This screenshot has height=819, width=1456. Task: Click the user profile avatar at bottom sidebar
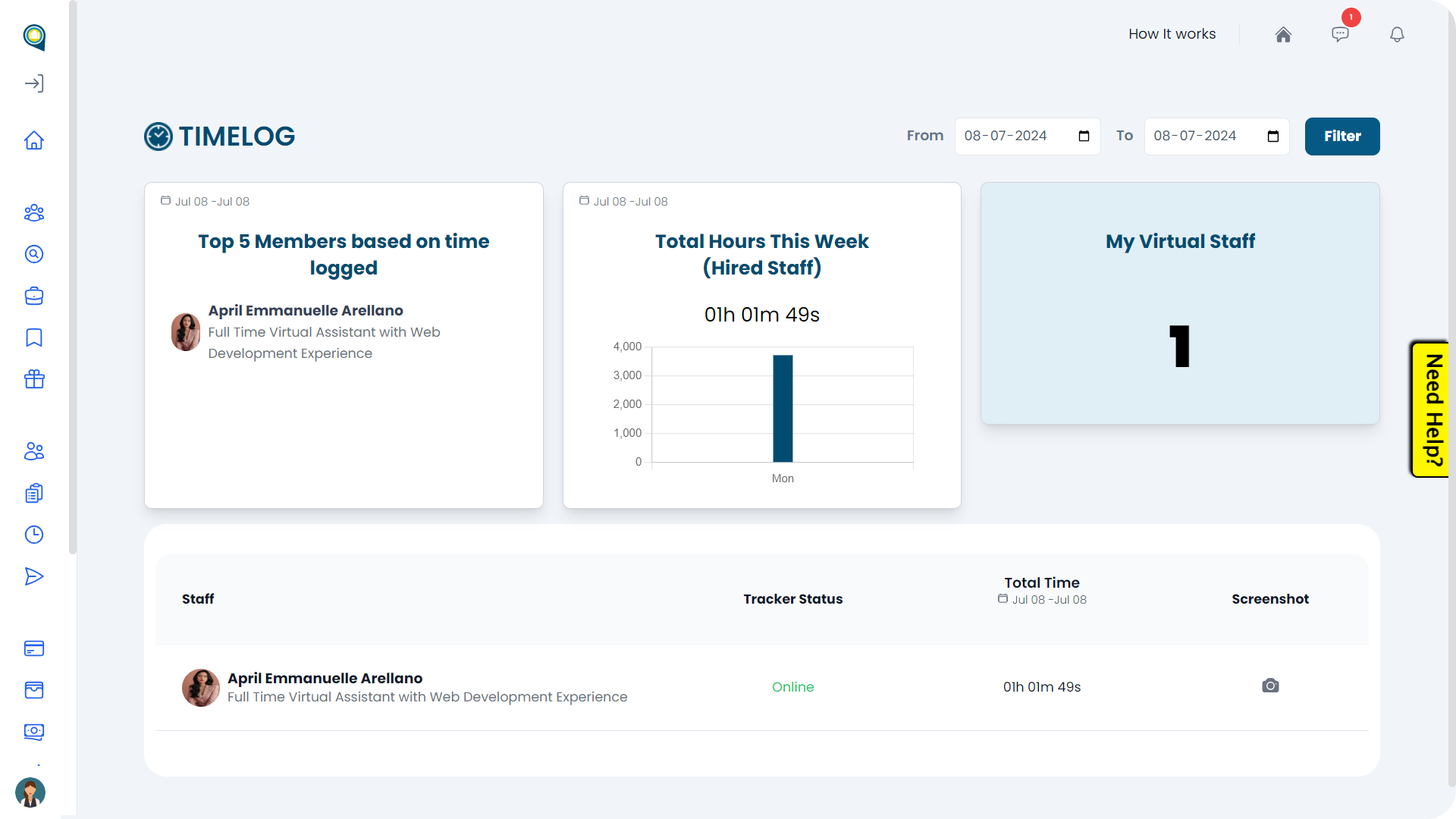[31, 792]
